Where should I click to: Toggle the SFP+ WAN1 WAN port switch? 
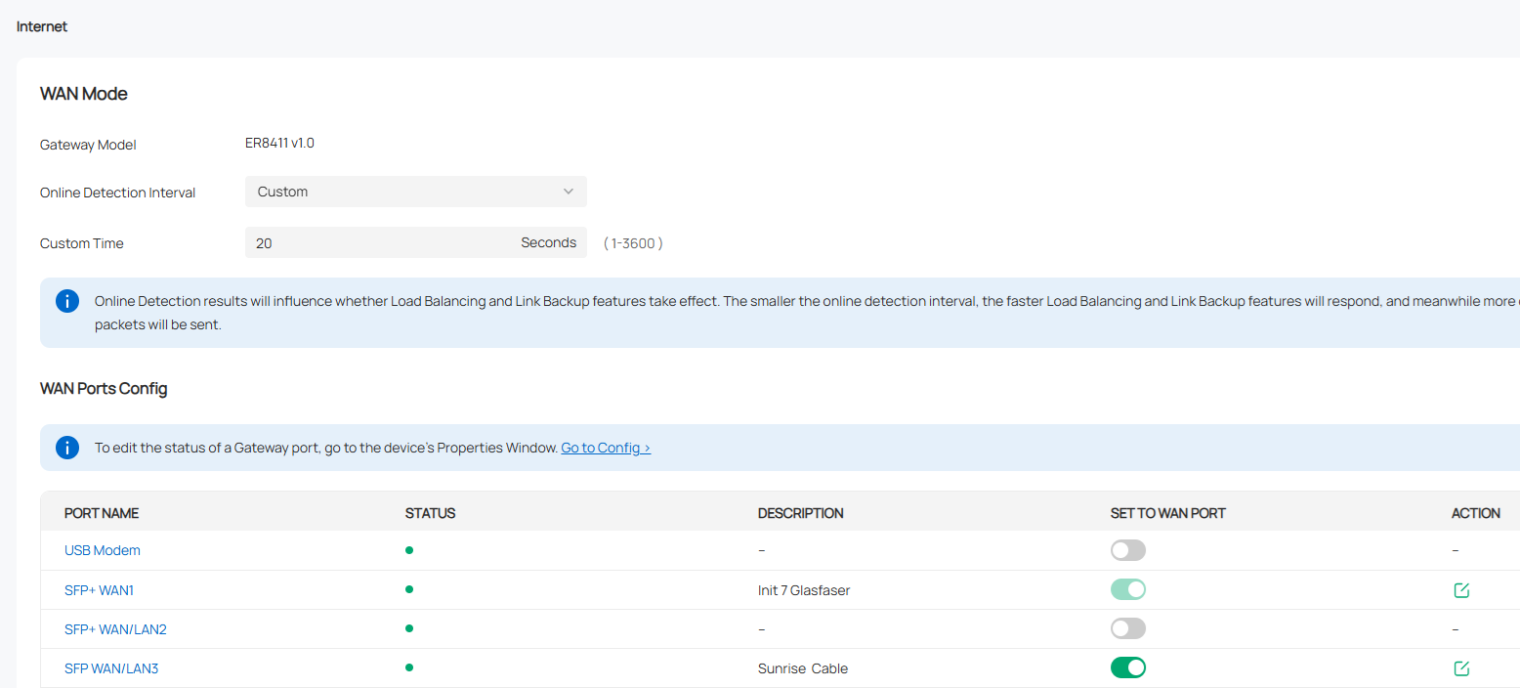tap(1127, 590)
